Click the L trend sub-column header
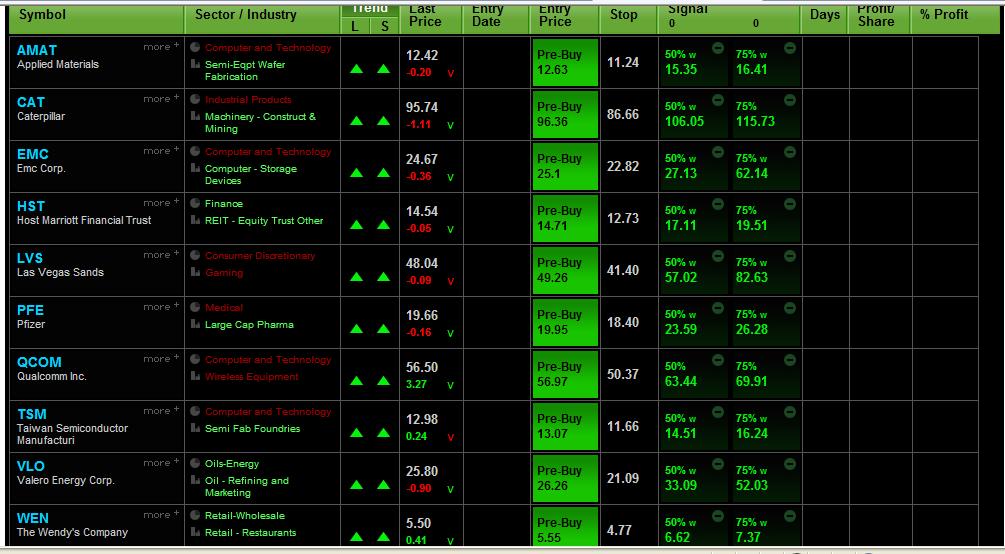The height and width of the screenshot is (554, 1005). tap(355, 26)
